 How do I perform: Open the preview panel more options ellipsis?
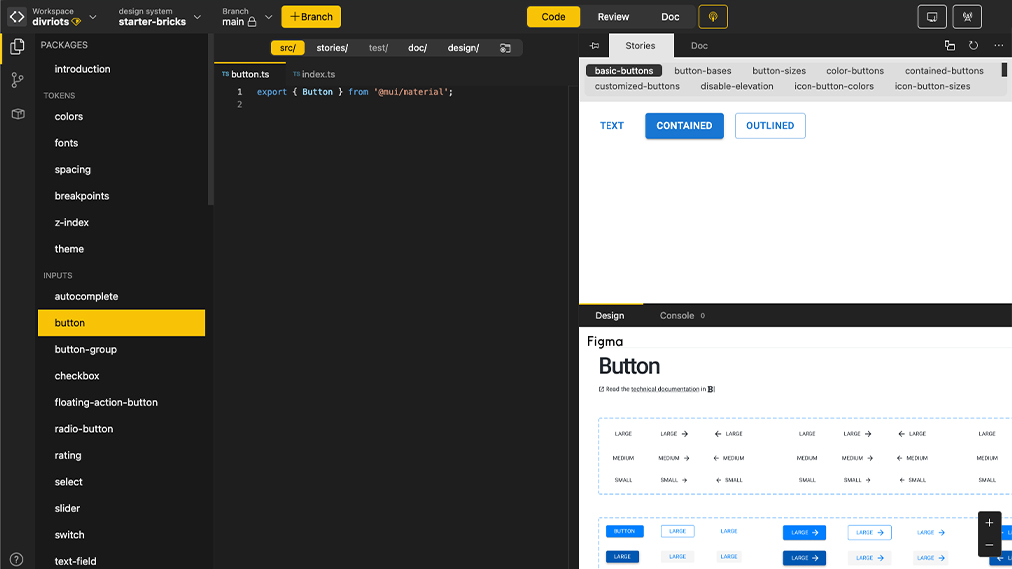[998, 46]
